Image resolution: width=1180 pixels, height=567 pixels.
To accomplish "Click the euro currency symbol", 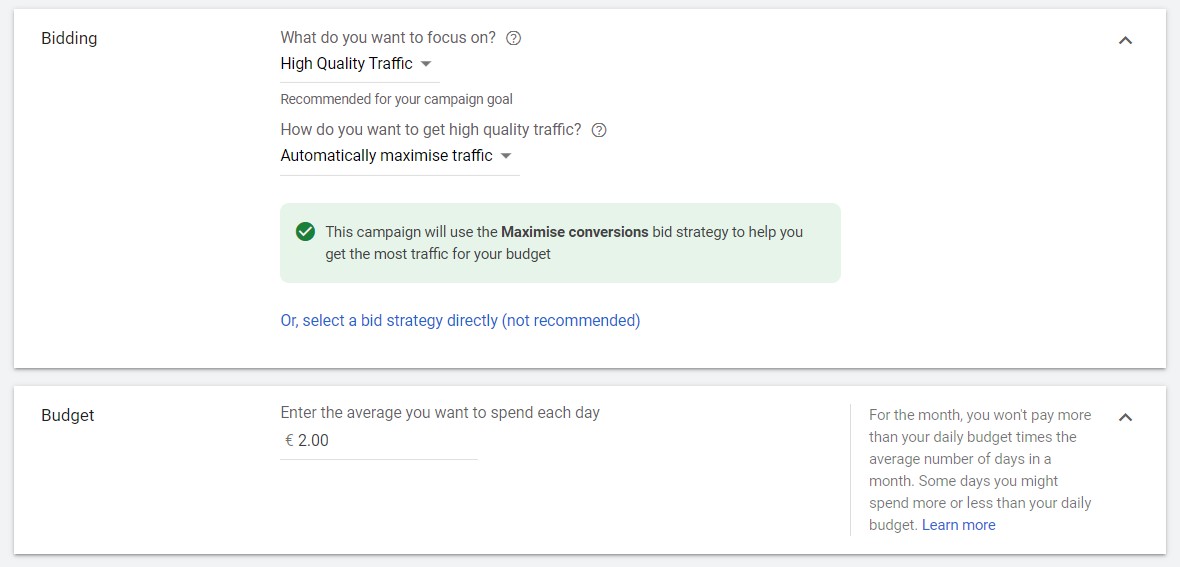I will pyautogui.click(x=289, y=441).
